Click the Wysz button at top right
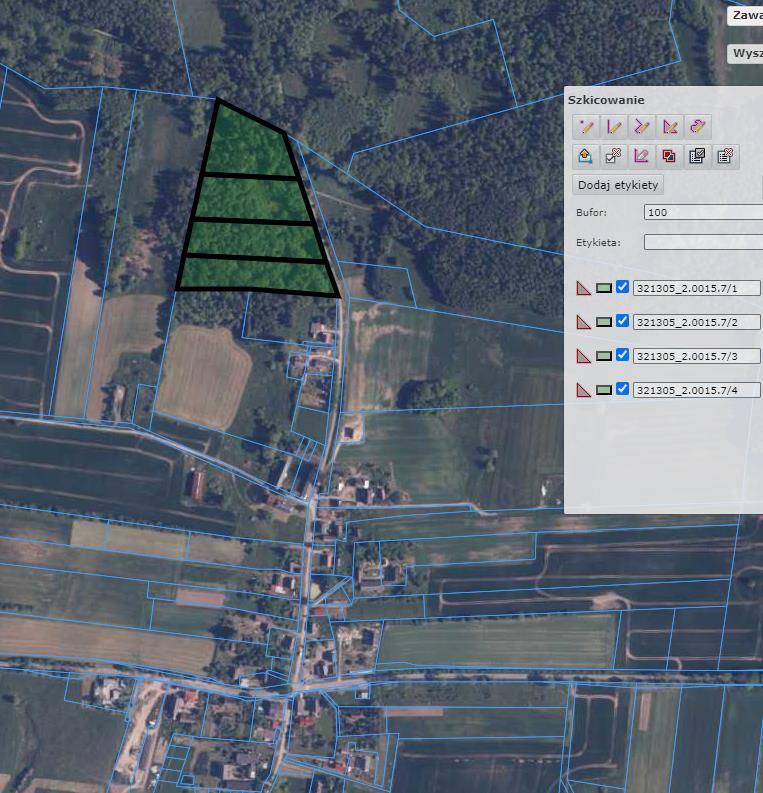This screenshot has width=763, height=793. click(746, 53)
